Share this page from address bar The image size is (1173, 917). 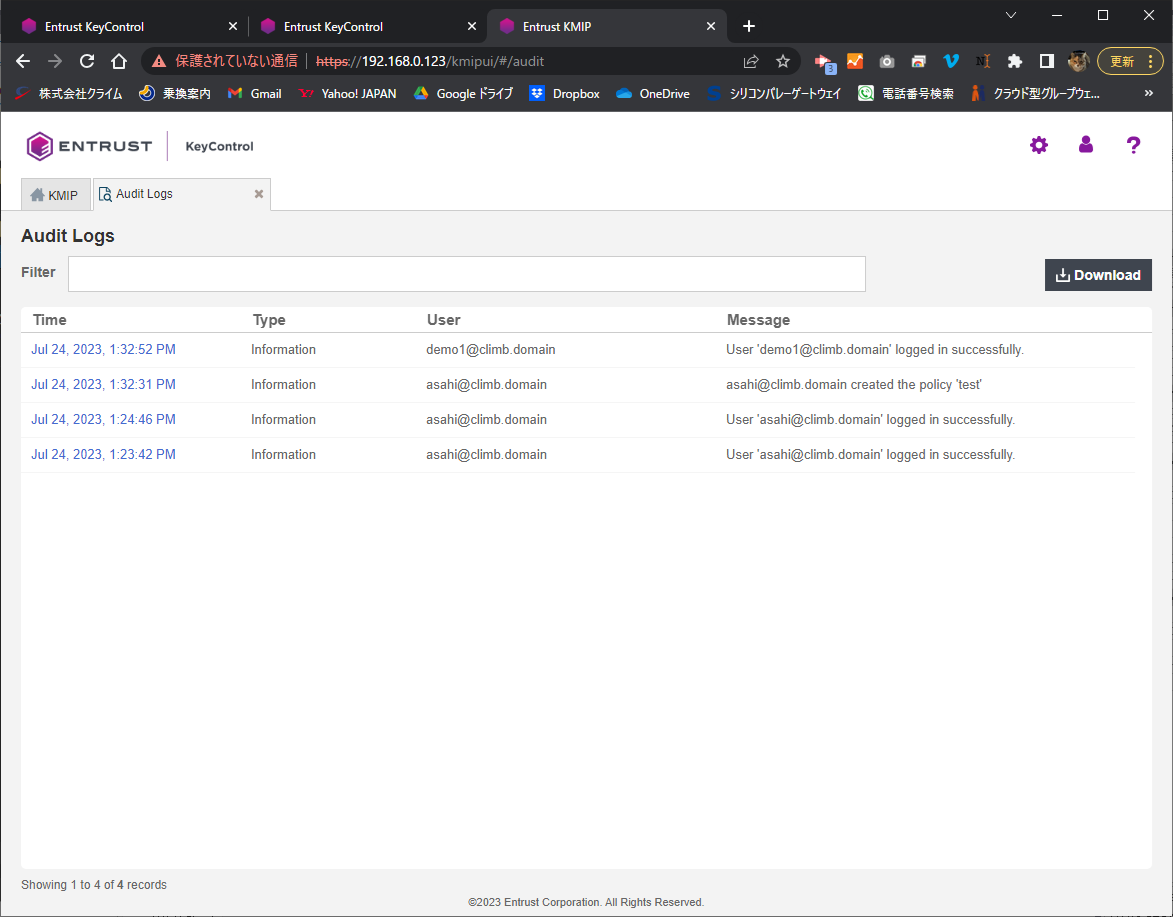pyautogui.click(x=751, y=61)
